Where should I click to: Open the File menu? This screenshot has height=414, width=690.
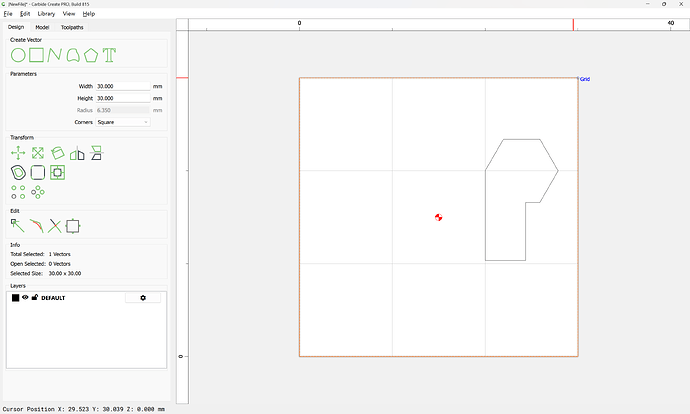pos(8,14)
